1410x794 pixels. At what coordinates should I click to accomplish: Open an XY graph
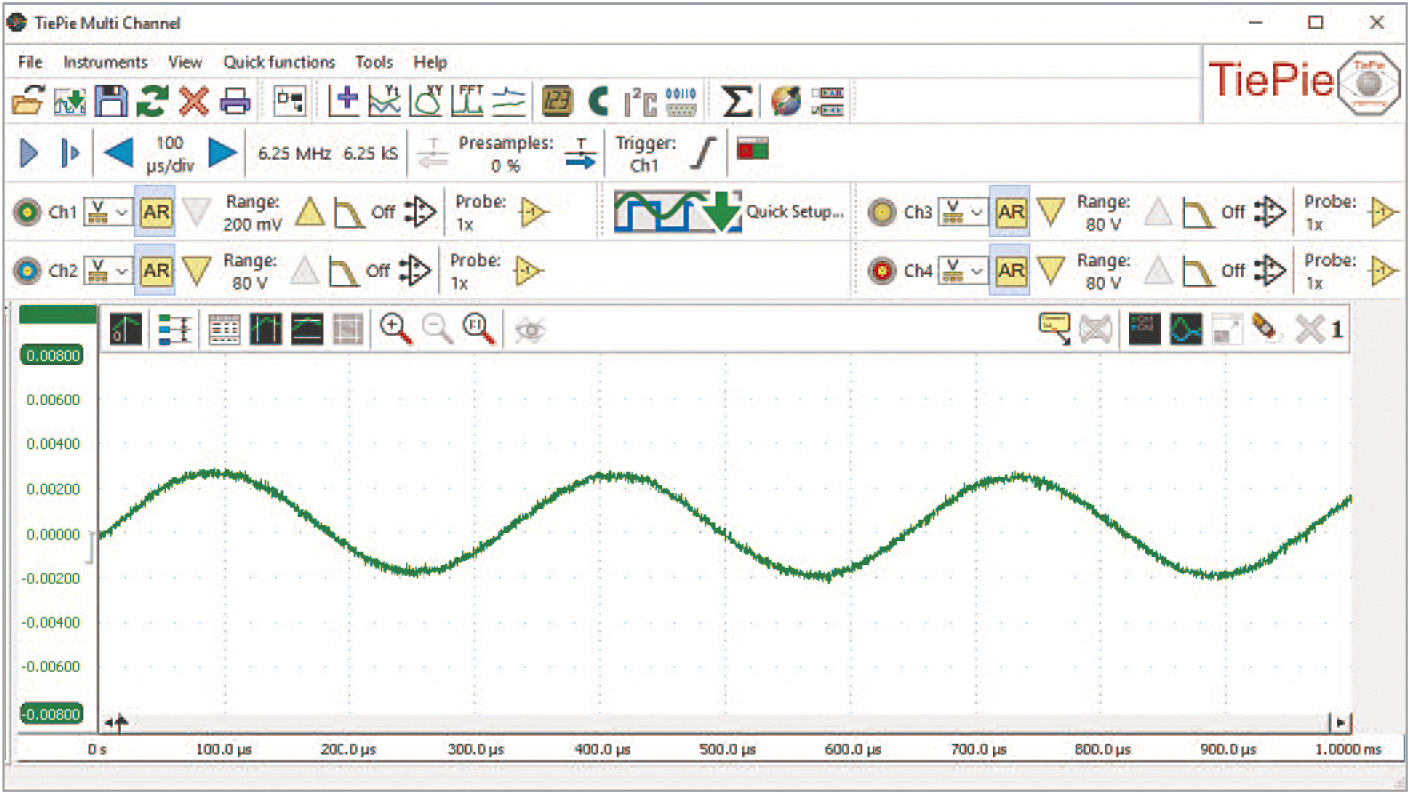coord(426,101)
